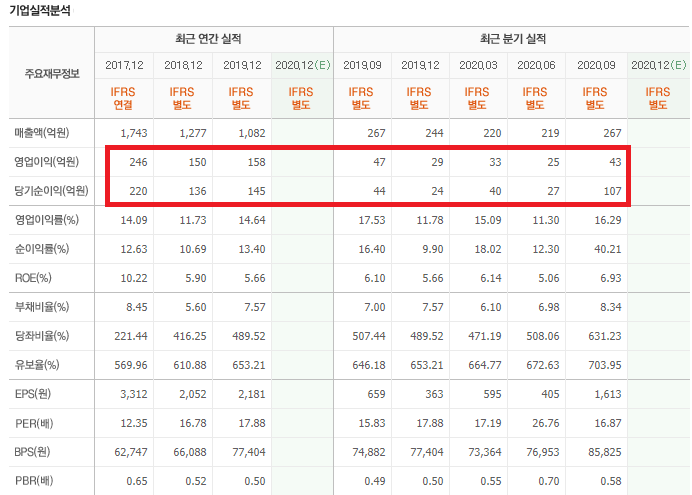692x495 pixels.
Task: Click net margin value 40.21
Action: (608, 249)
